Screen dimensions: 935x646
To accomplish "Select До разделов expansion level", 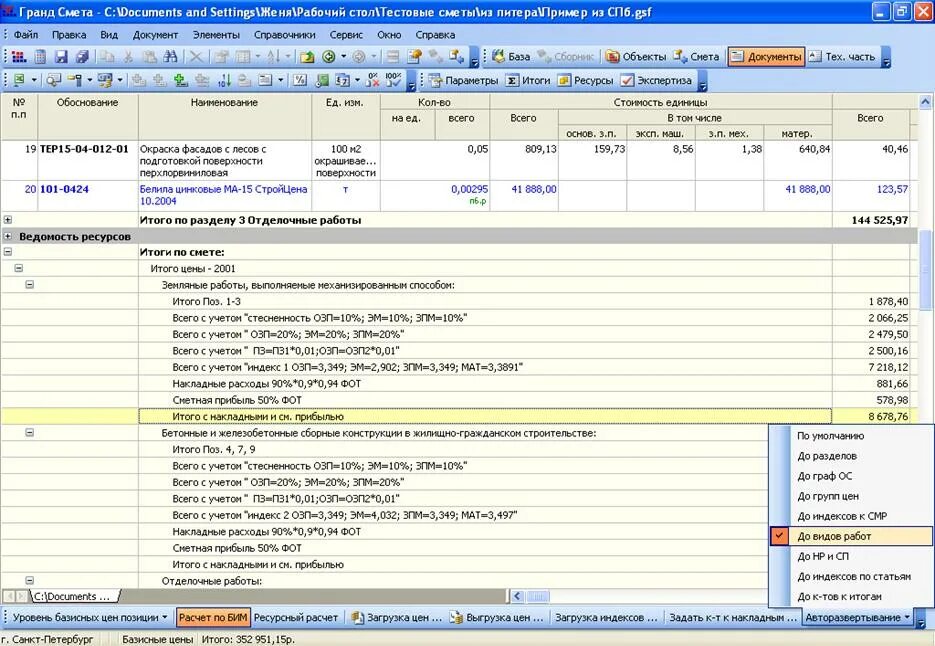I will point(851,456).
